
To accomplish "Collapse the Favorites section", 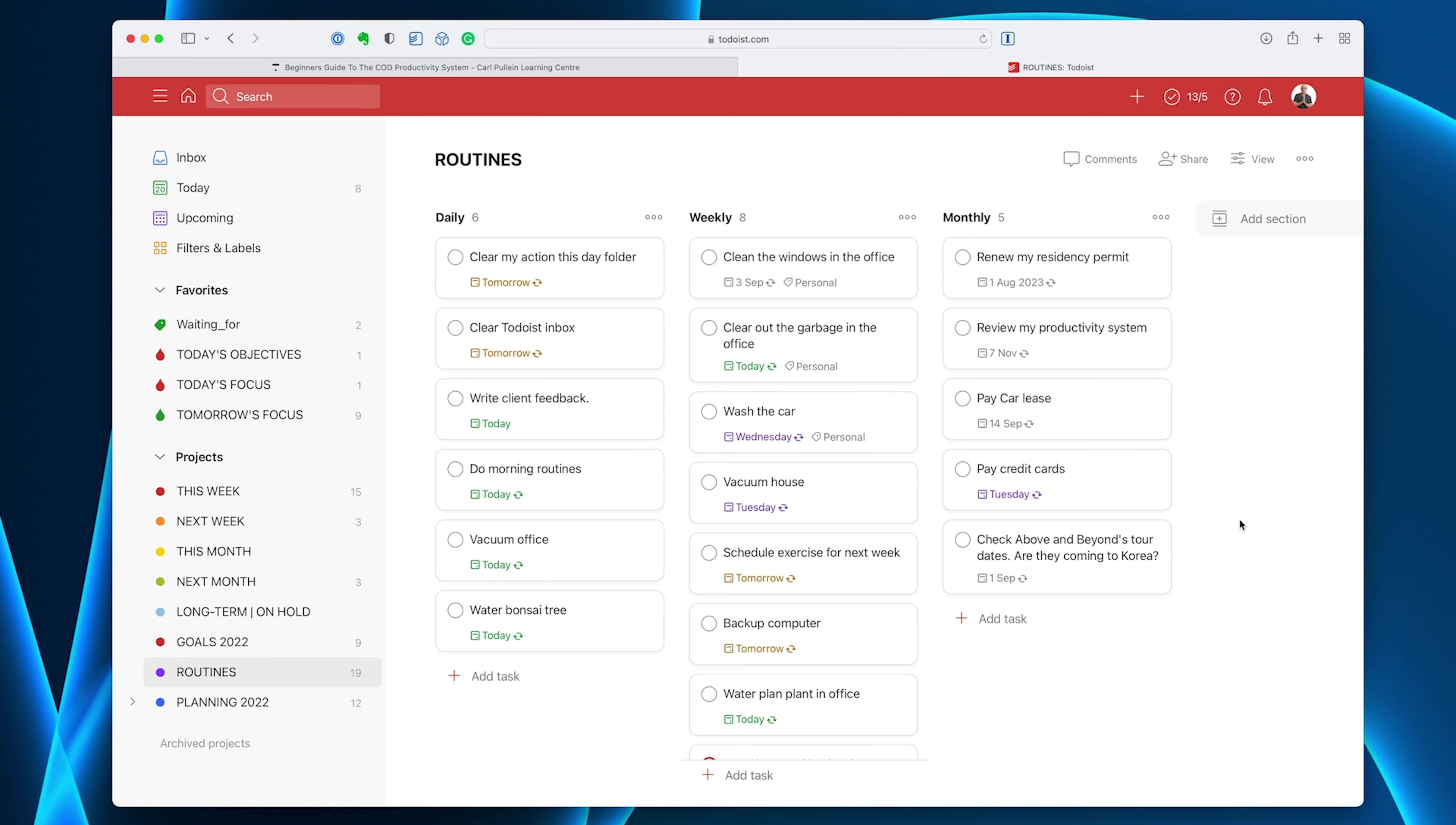I will [160, 290].
